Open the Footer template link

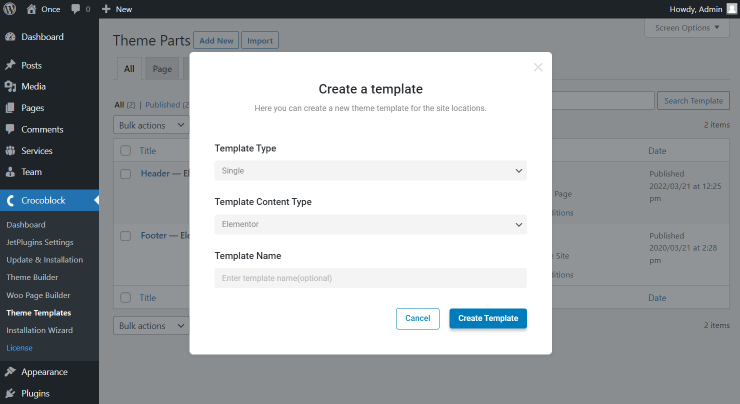[154, 235]
